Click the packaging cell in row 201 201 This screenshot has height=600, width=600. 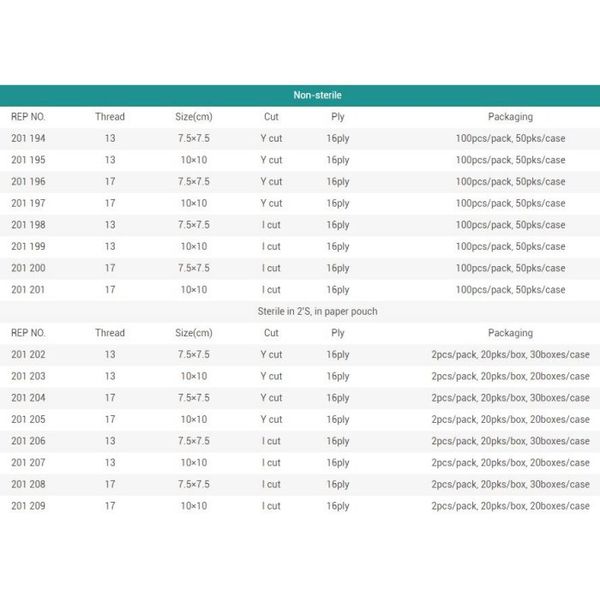coord(510,290)
